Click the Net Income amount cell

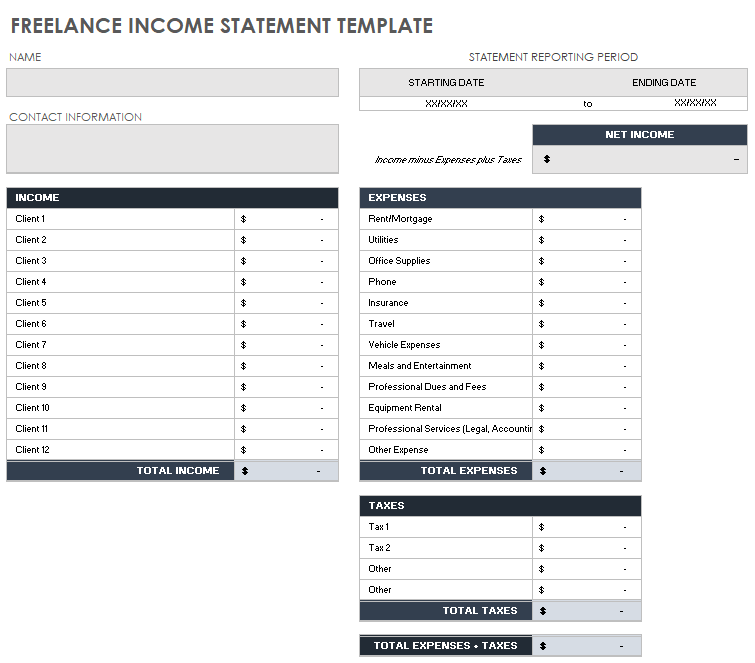tap(639, 159)
